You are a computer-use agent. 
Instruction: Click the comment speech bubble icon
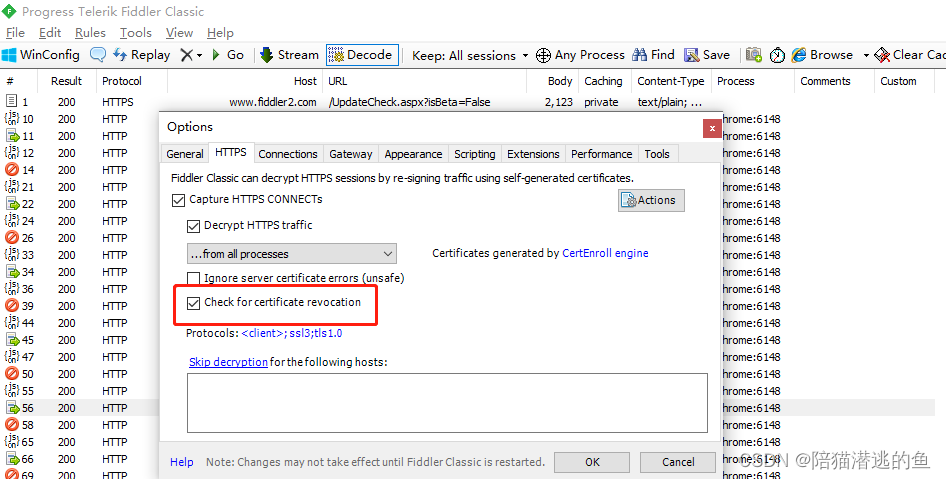tap(97, 55)
